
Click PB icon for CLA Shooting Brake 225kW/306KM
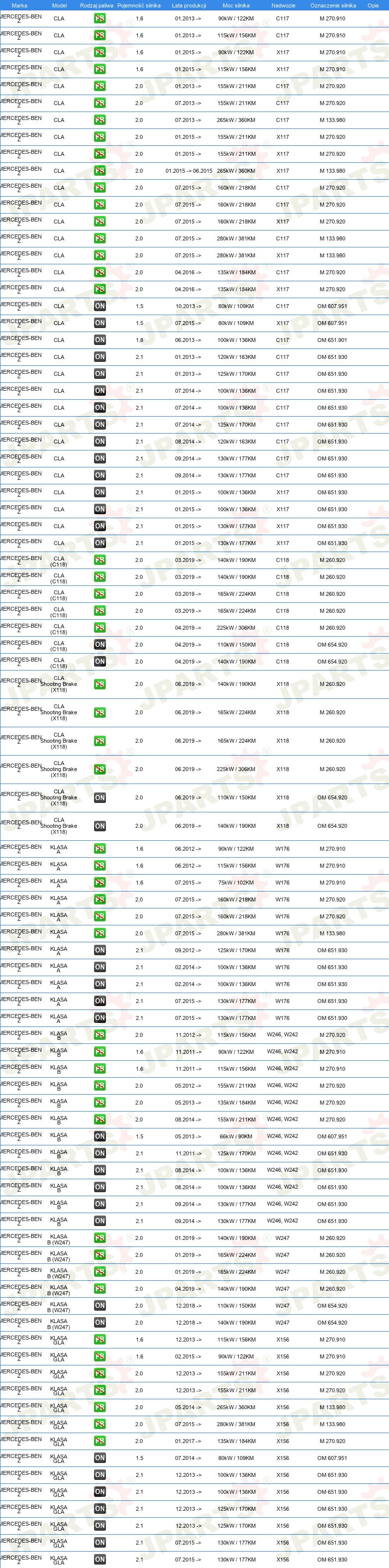click(99, 770)
